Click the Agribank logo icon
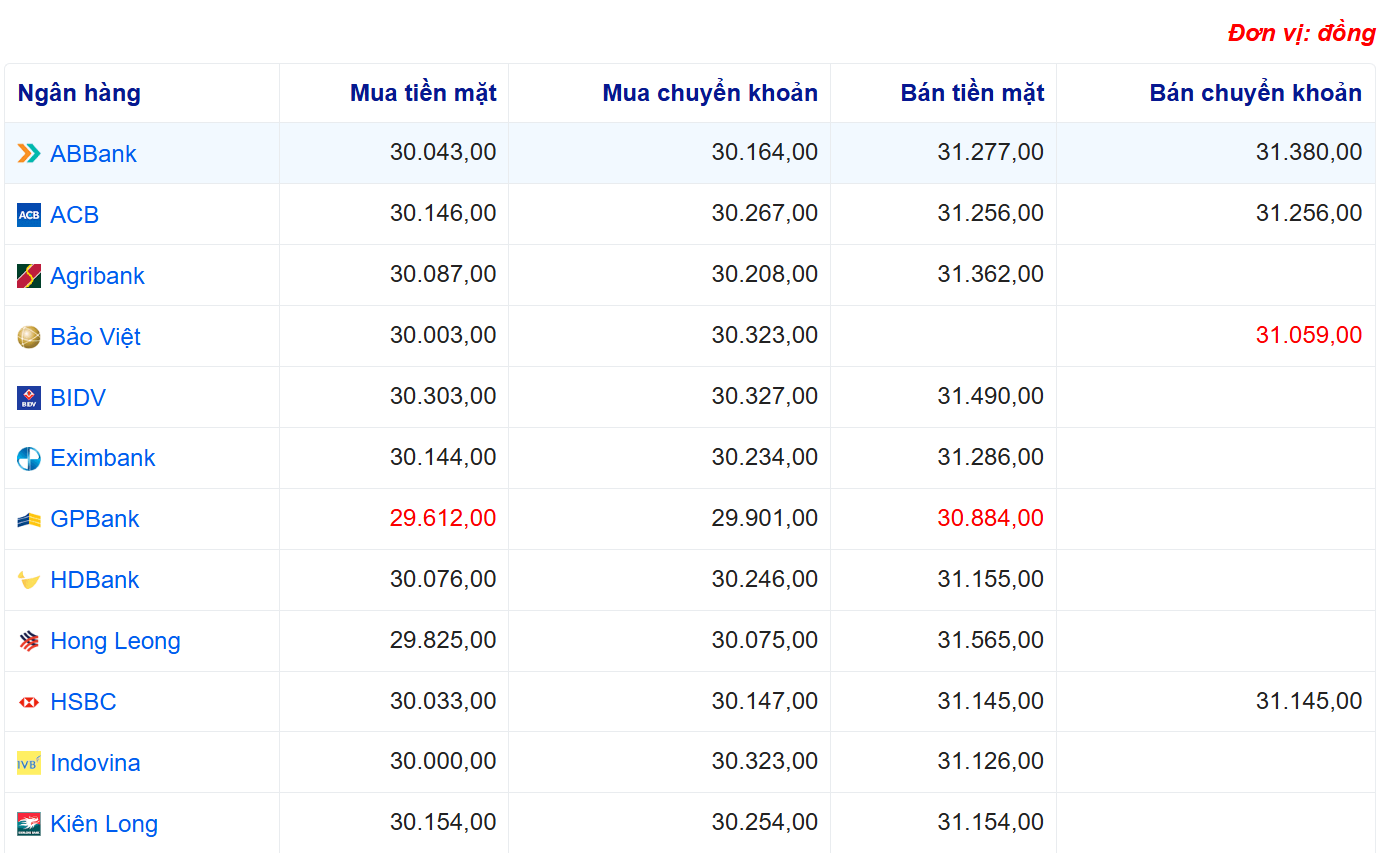This screenshot has width=1380, height=853. 29,276
